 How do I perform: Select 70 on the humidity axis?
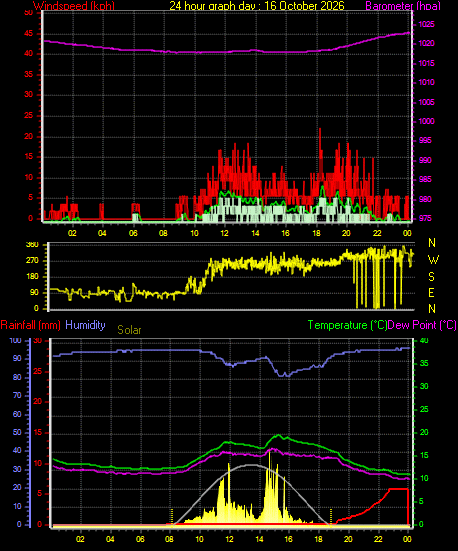pyautogui.click(x=17, y=396)
